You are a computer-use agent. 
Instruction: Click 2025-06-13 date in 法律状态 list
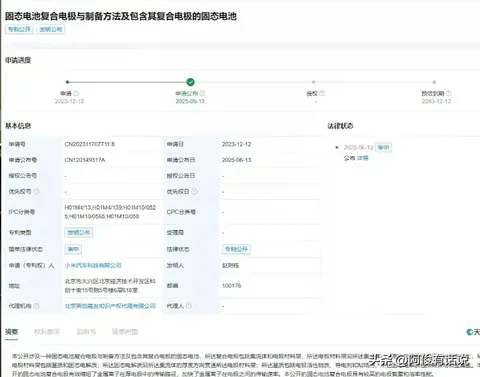pos(358,147)
